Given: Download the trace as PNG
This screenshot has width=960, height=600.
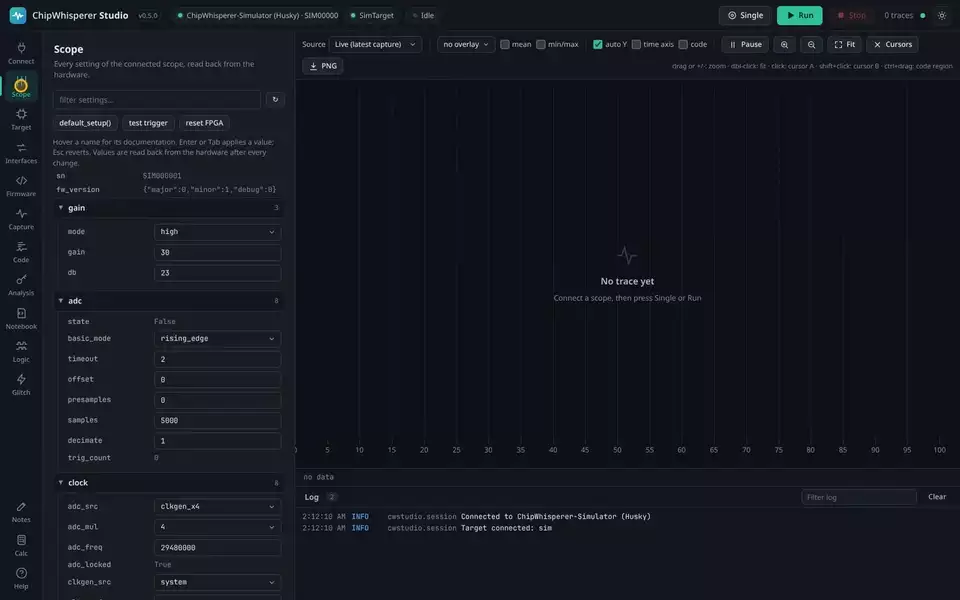Looking at the screenshot, I should pos(323,66).
